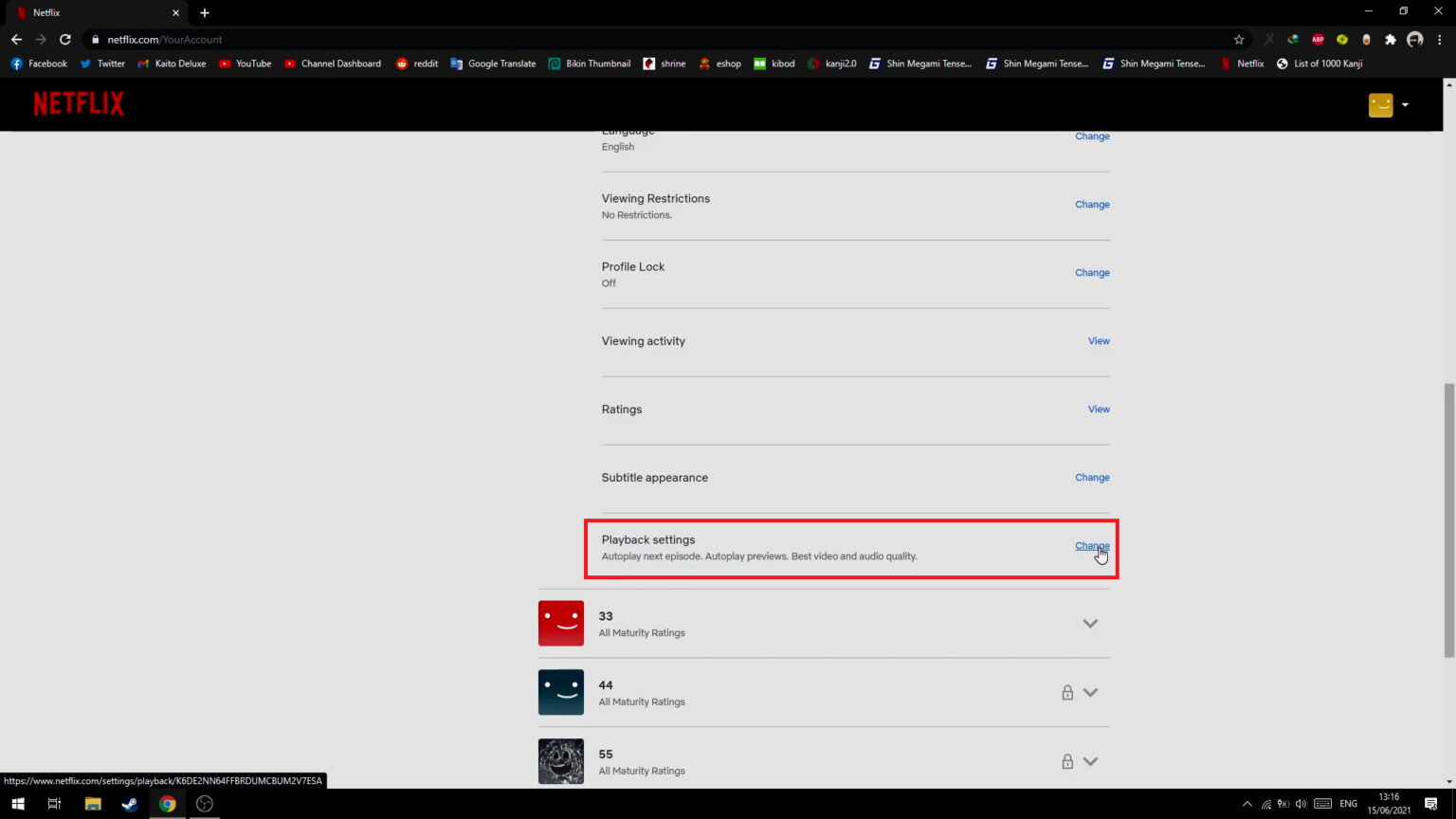
Task: Open the reddit bookmark
Action: click(417, 64)
